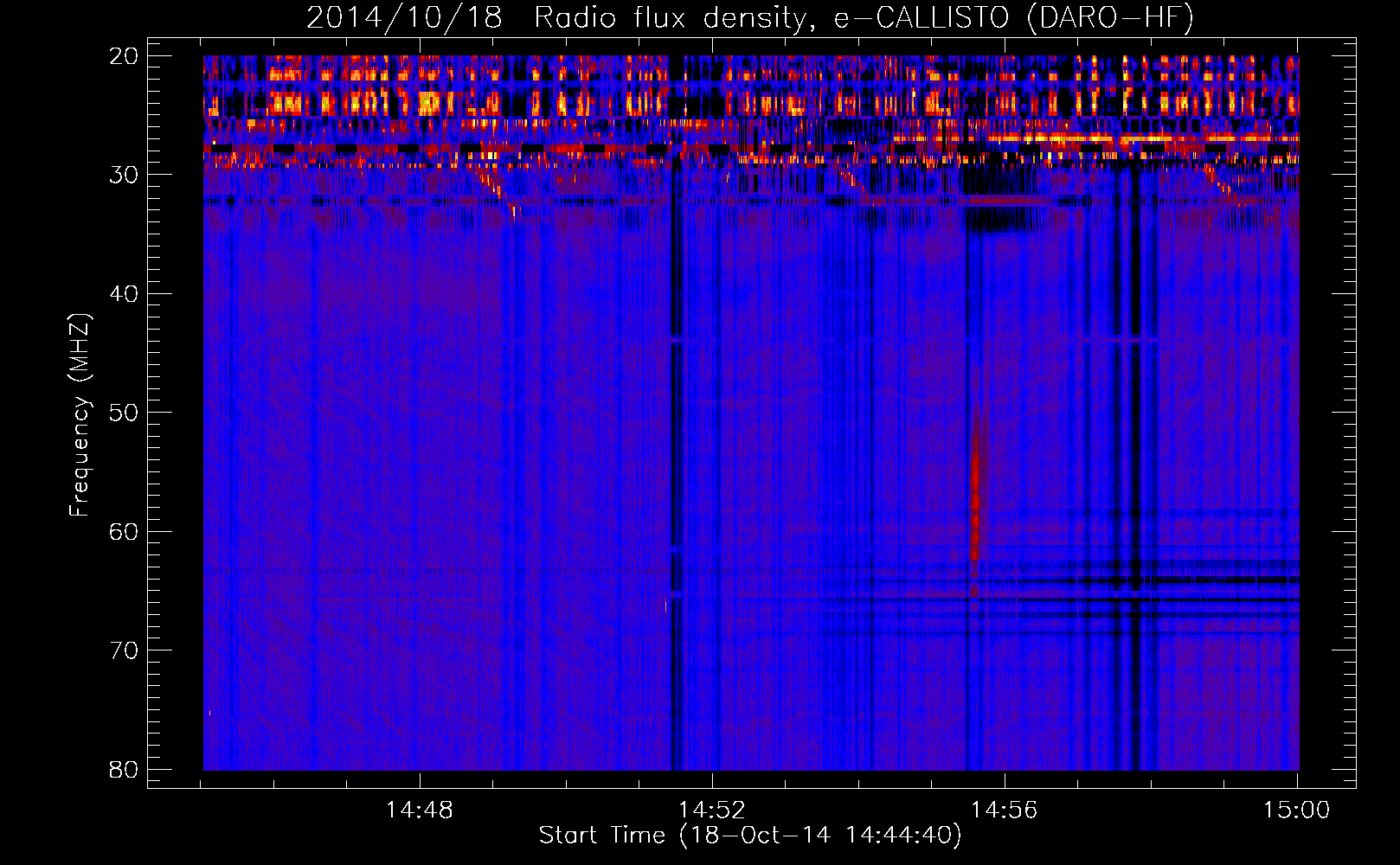Click the 30 MHz frequency tick label
Screen dimensions: 1400x865
coord(124,175)
